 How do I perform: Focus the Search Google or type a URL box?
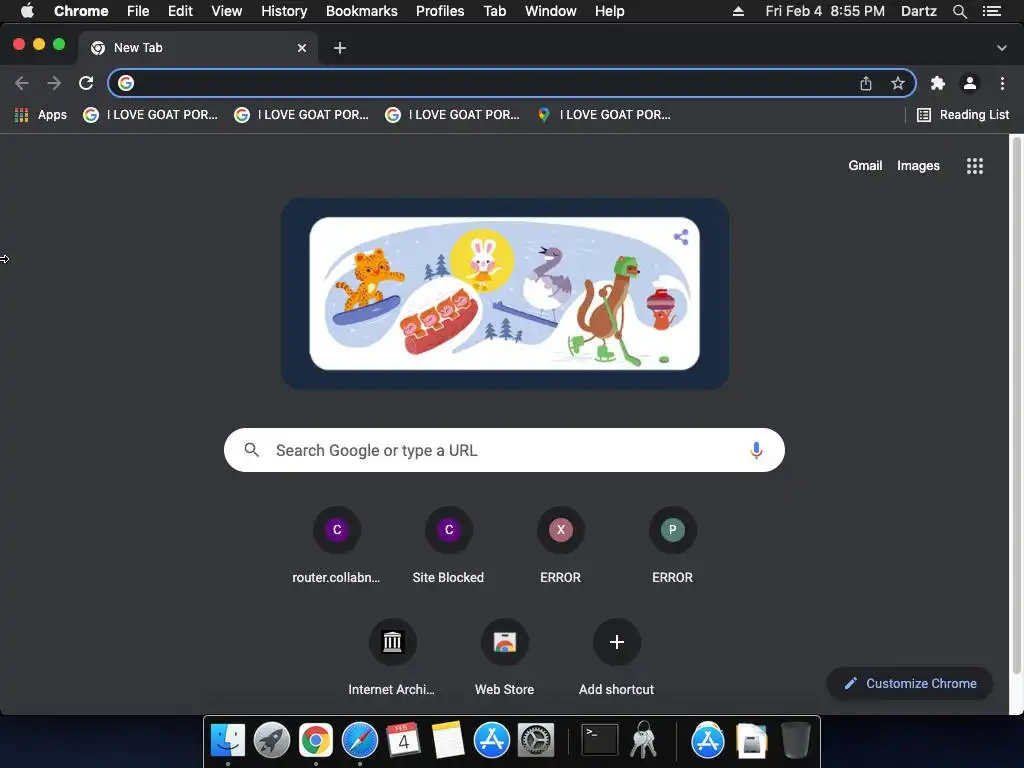504,450
